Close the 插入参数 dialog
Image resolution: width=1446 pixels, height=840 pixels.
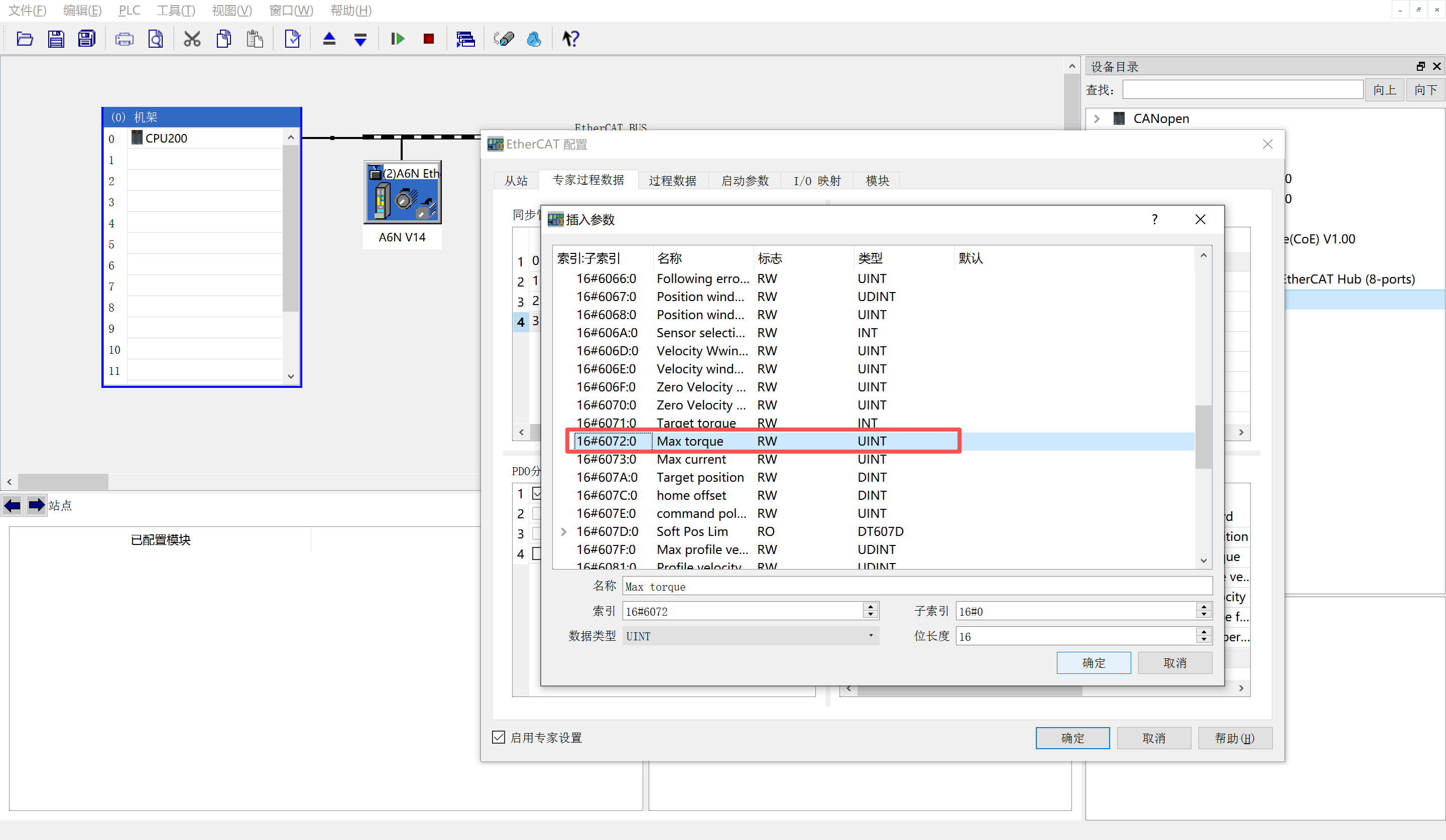[1200, 220]
